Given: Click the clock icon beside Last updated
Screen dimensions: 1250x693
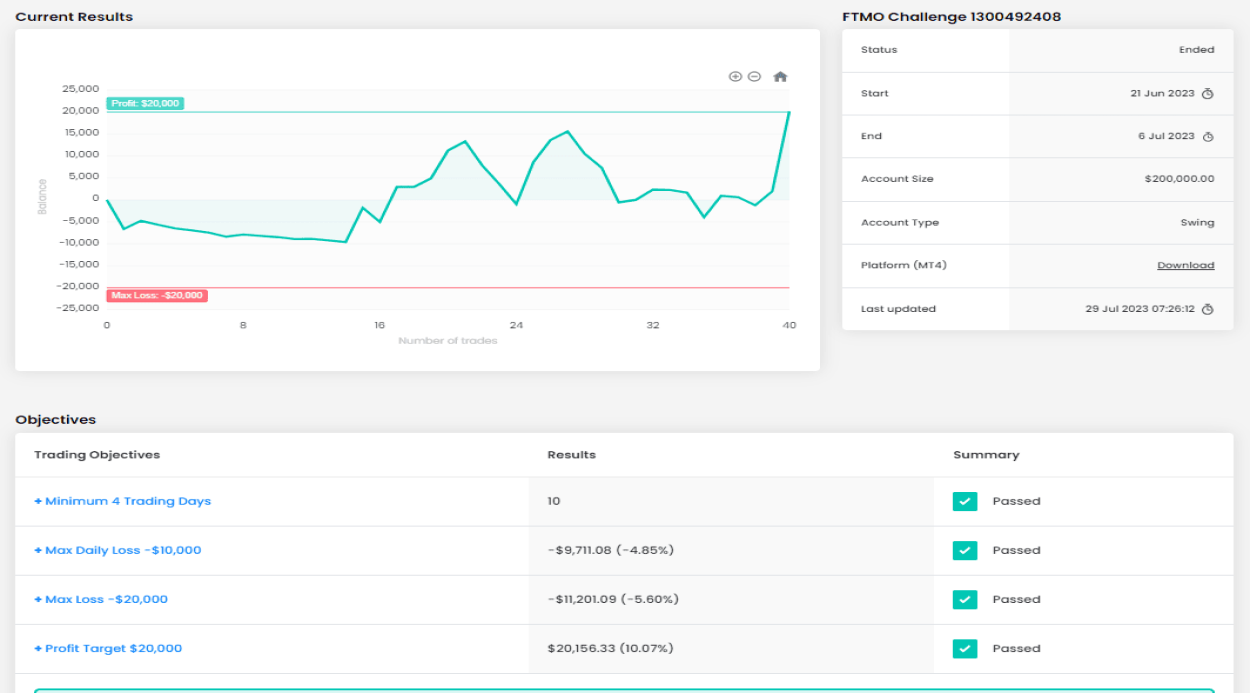Looking at the screenshot, I should [1207, 310].
